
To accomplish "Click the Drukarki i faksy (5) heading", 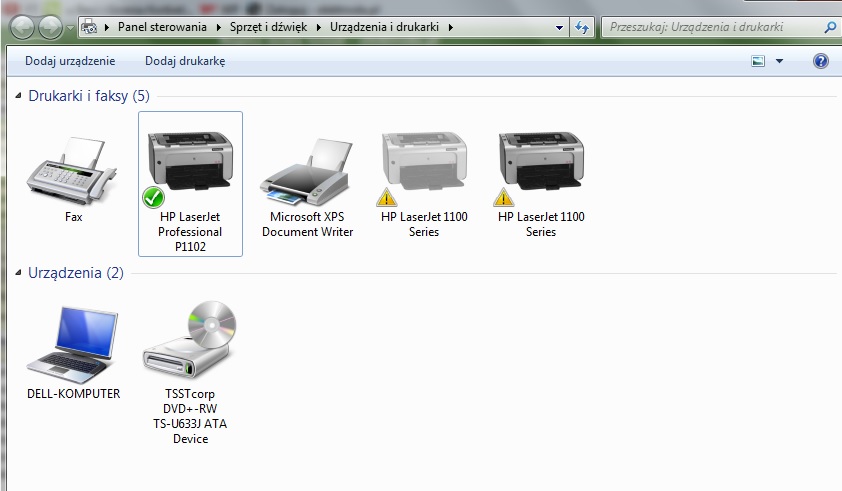I will pyautogui.click(x=89, y=96).
